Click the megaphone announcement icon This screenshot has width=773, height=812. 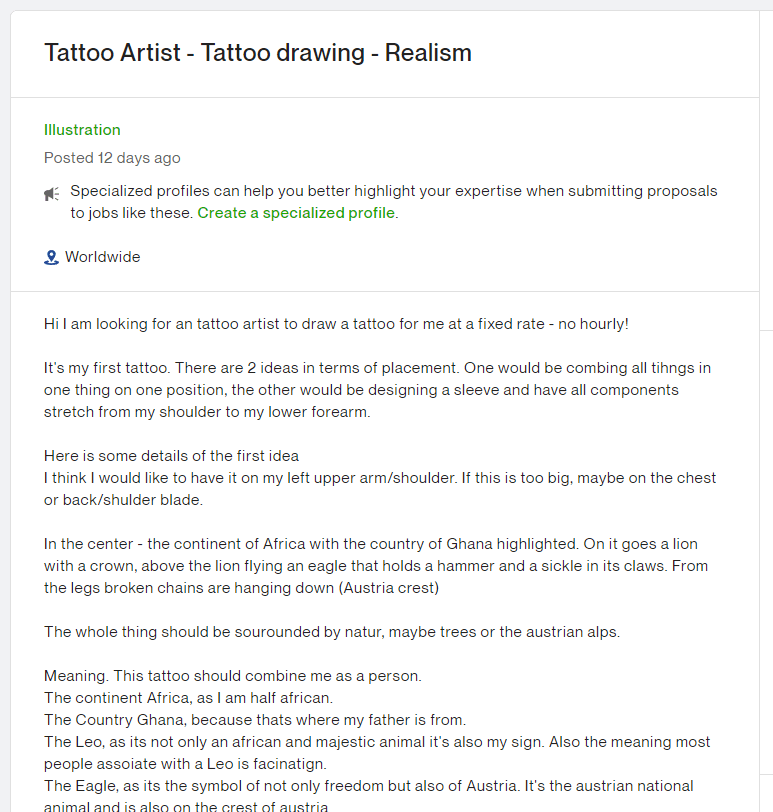pos(52,193)
